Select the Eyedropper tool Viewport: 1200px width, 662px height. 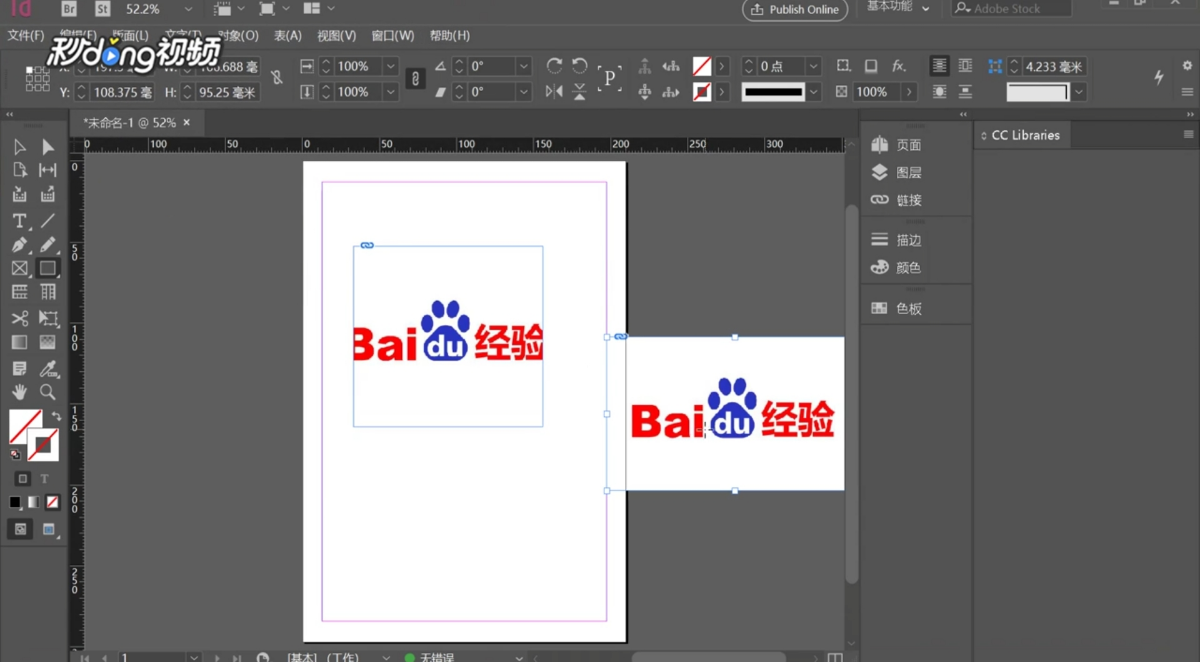pyautogui.click(x=47, y=368)
